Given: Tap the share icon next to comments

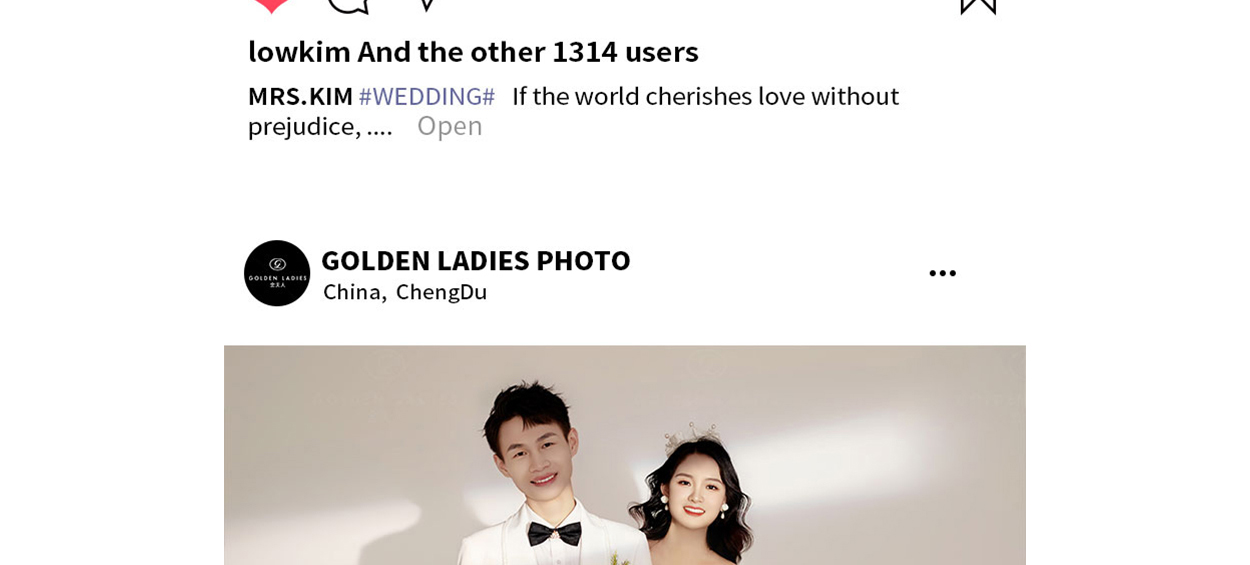Looking at the screenshot, I should point(426,4).
